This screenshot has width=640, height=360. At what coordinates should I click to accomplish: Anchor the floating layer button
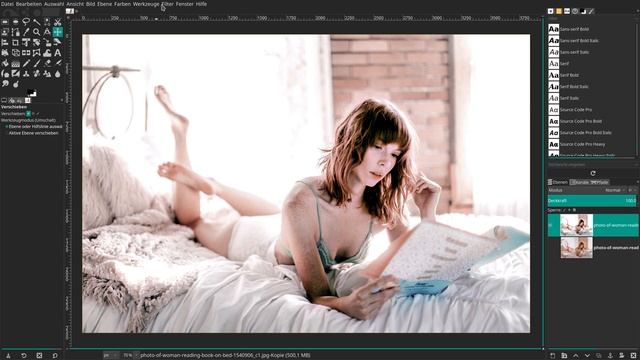click(610, 356)
